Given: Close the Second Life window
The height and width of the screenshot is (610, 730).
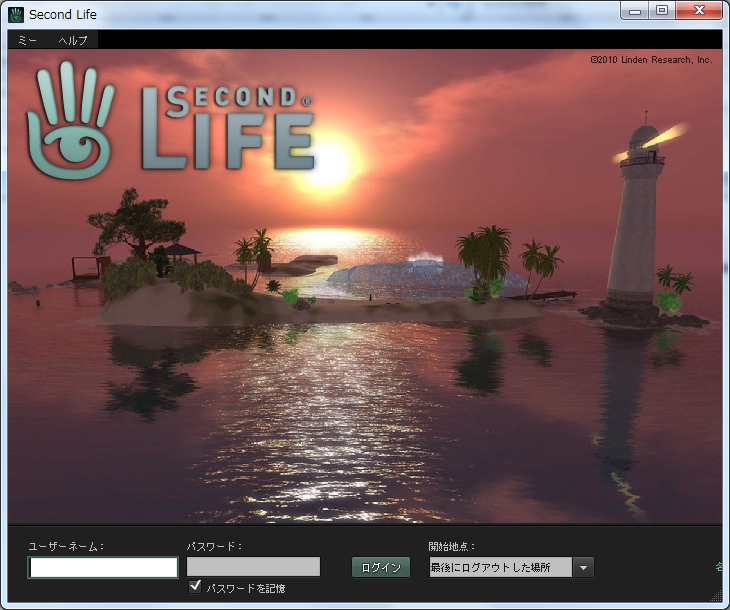Looking at the screenshot, I should pos(698,11).
